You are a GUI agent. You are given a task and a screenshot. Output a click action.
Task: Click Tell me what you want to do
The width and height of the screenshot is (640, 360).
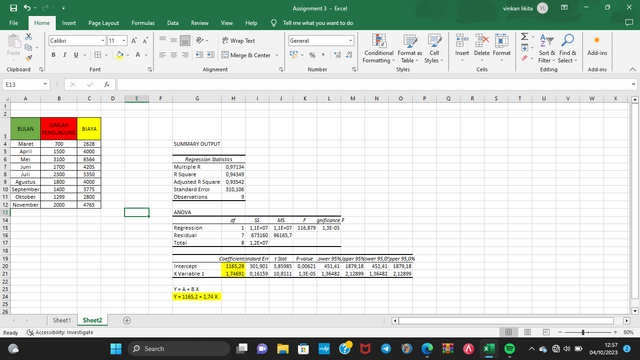click(318, 23)
